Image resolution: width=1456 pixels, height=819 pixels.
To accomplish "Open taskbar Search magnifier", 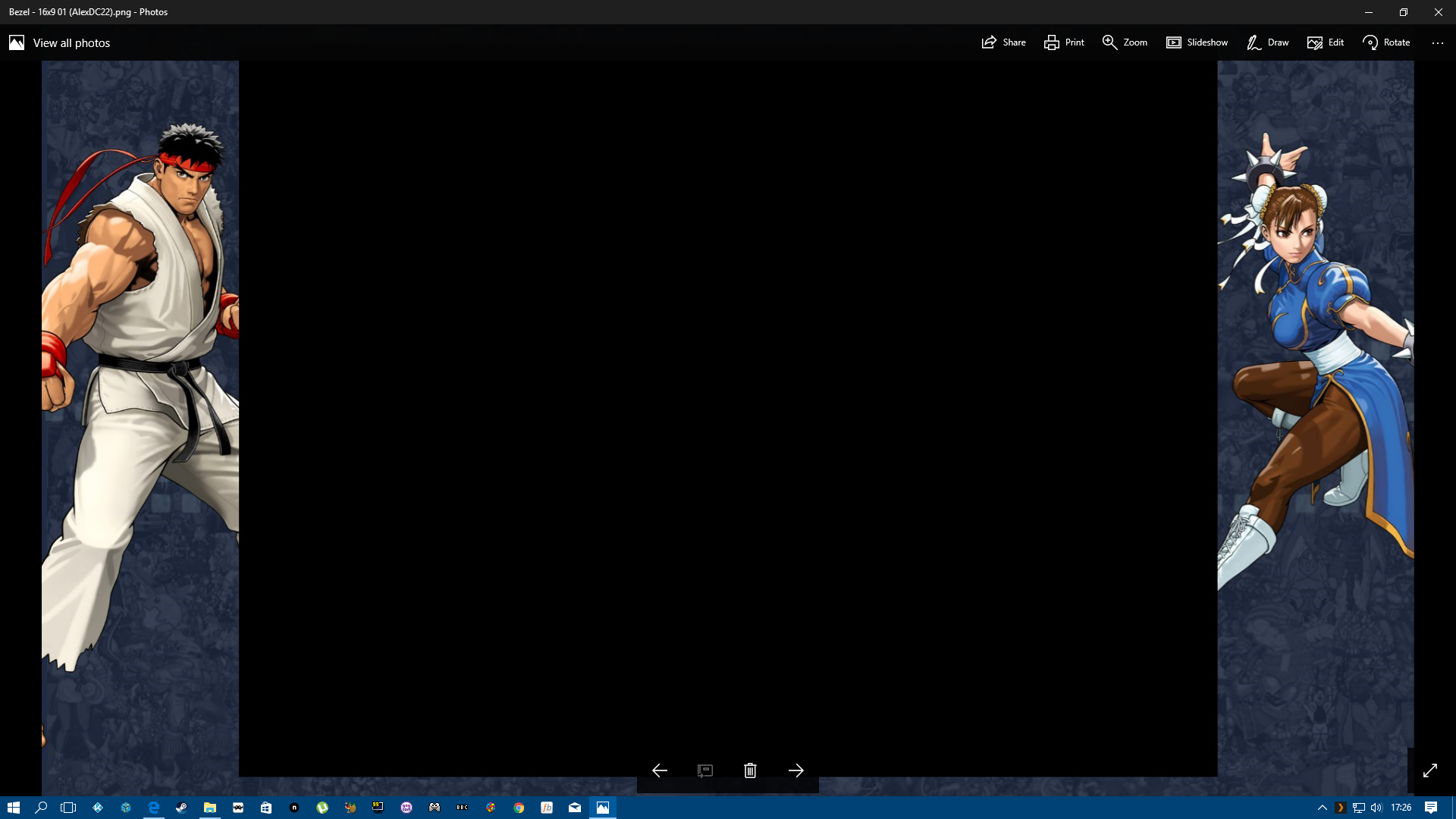I will tap(41, 808).
